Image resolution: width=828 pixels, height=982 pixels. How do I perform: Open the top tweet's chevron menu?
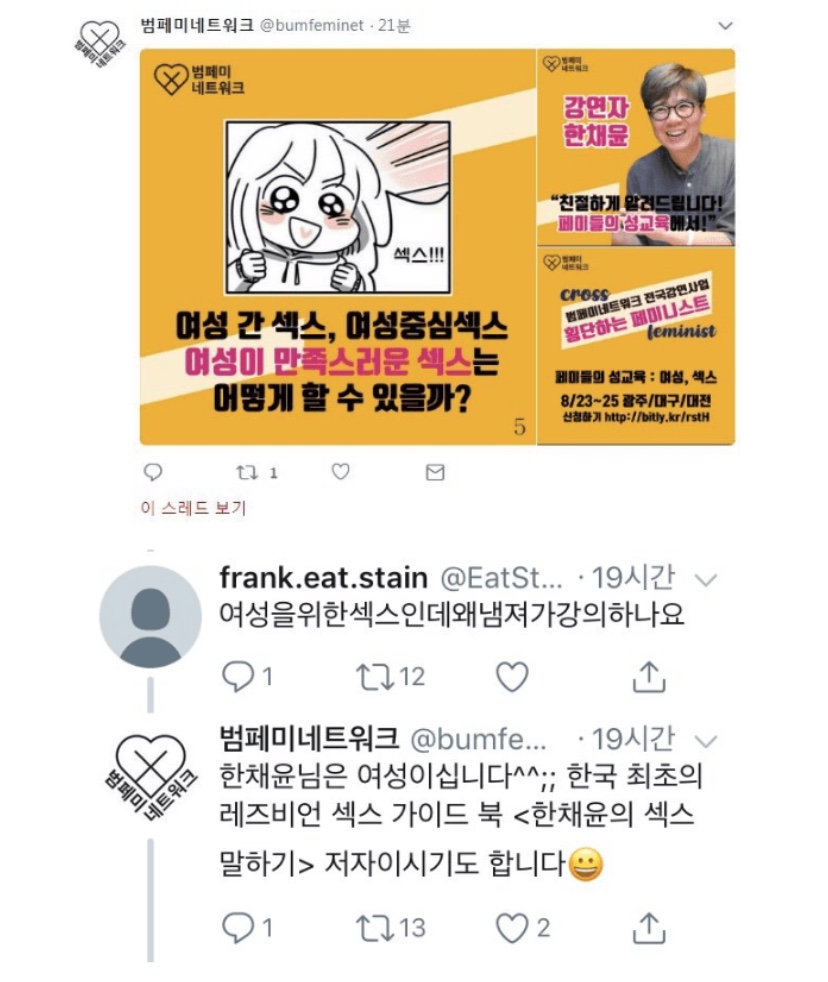(x=725, y=26)
